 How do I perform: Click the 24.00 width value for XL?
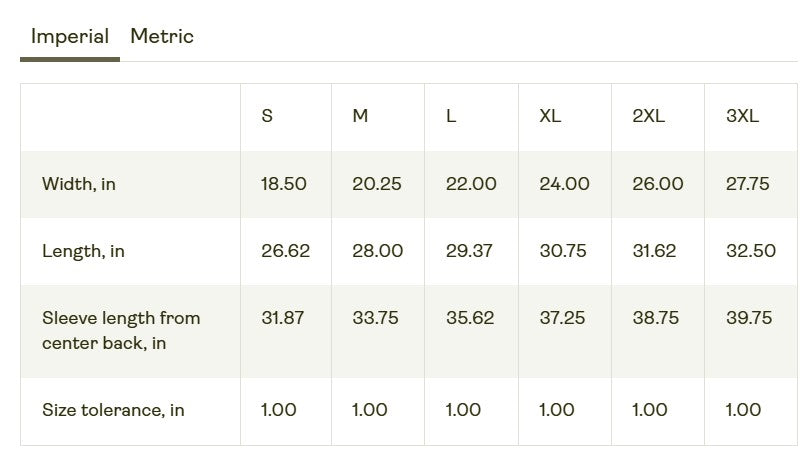coord(564,184)
